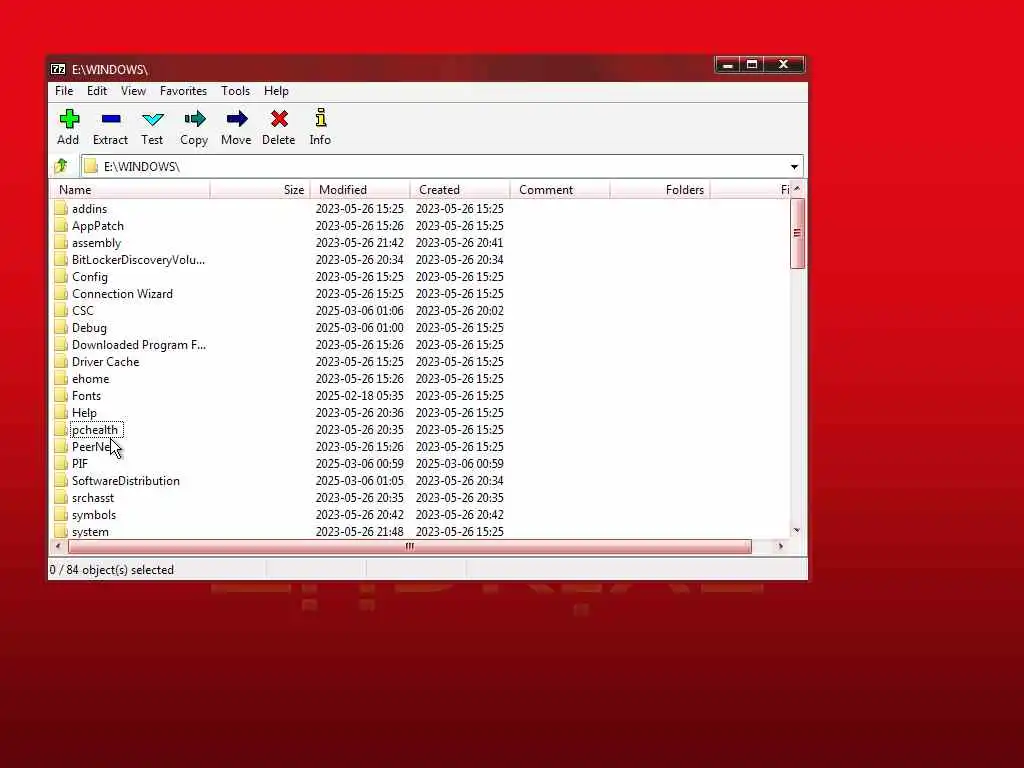
Task: Sort by the Created column header
Action: (460, 189)
